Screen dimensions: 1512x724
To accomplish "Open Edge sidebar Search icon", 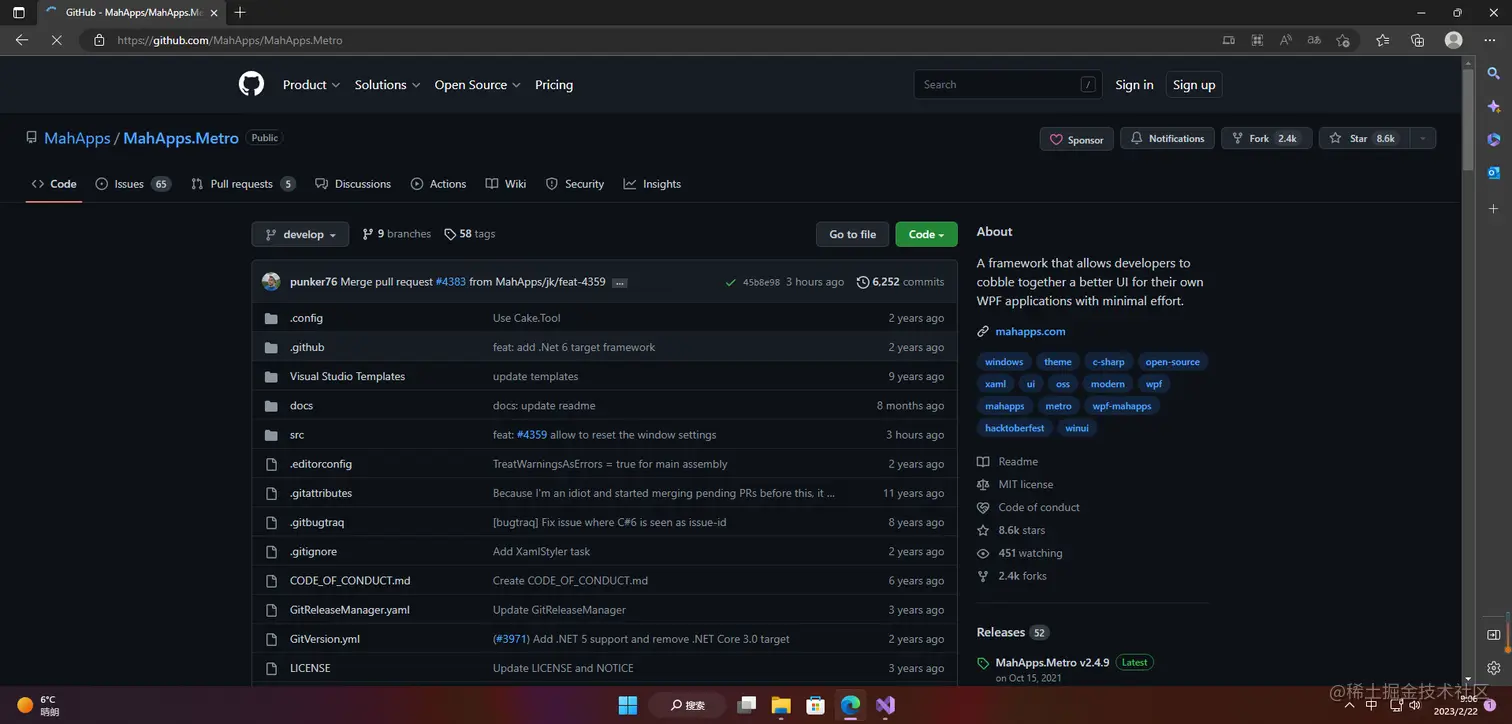I will [x=1494, y=73].
